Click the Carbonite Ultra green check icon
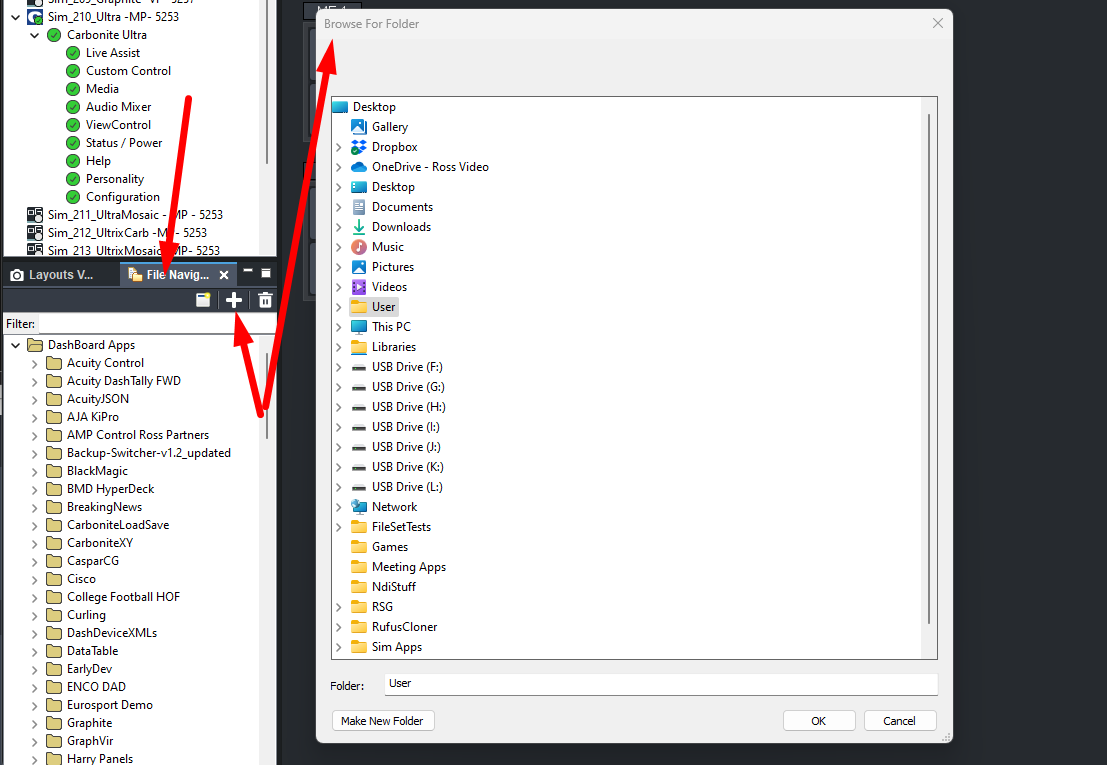1107x765 pixels. tap(54, 35)
